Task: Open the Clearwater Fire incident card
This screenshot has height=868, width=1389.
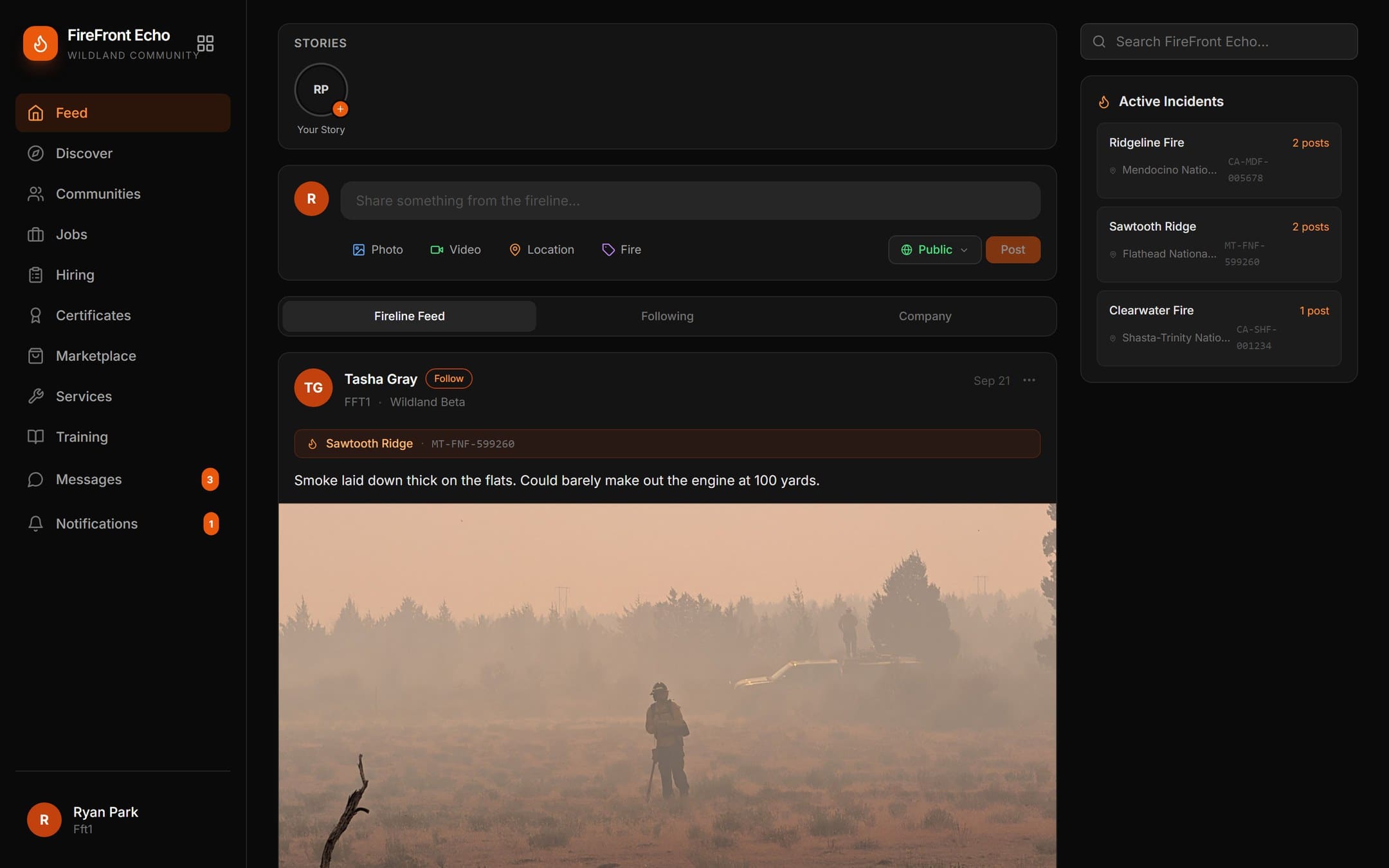Action: point(1219,328)
